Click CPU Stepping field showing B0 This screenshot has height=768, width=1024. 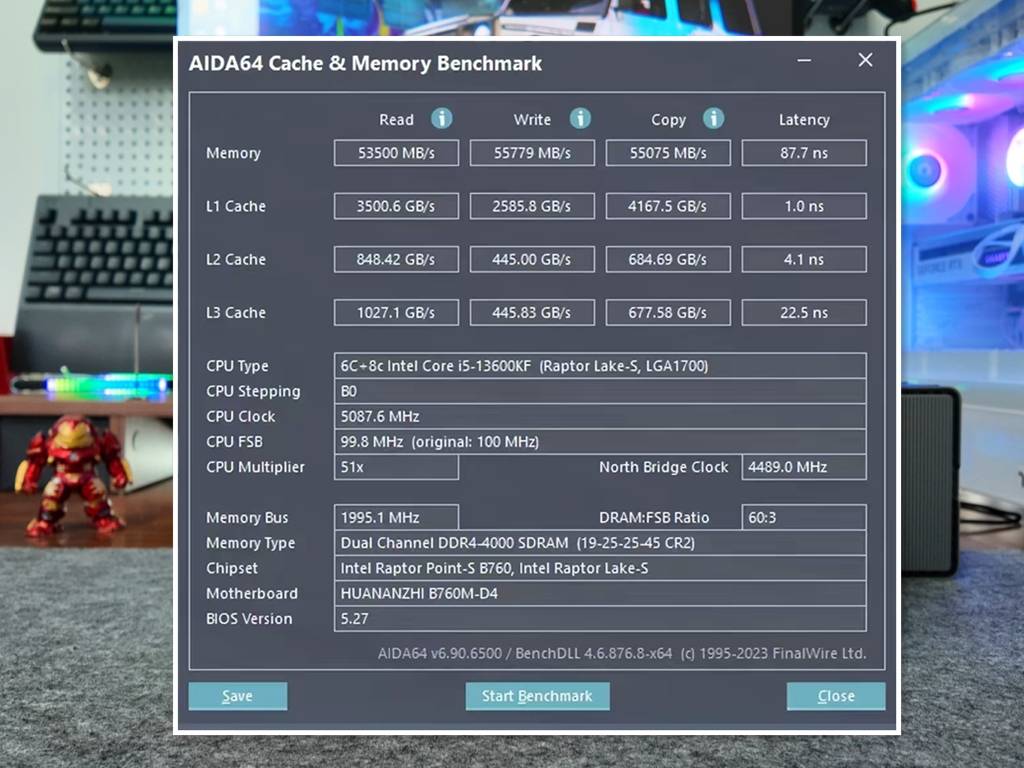(x=600, y=391)
